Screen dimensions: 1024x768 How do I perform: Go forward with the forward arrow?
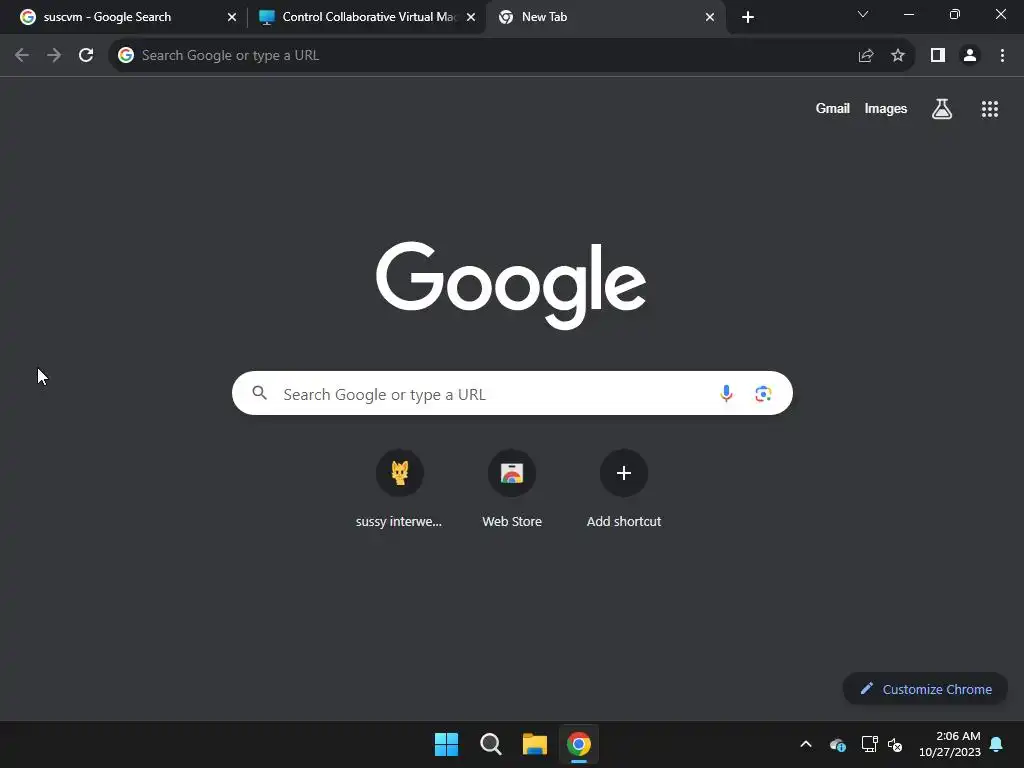tap(54, 56)
